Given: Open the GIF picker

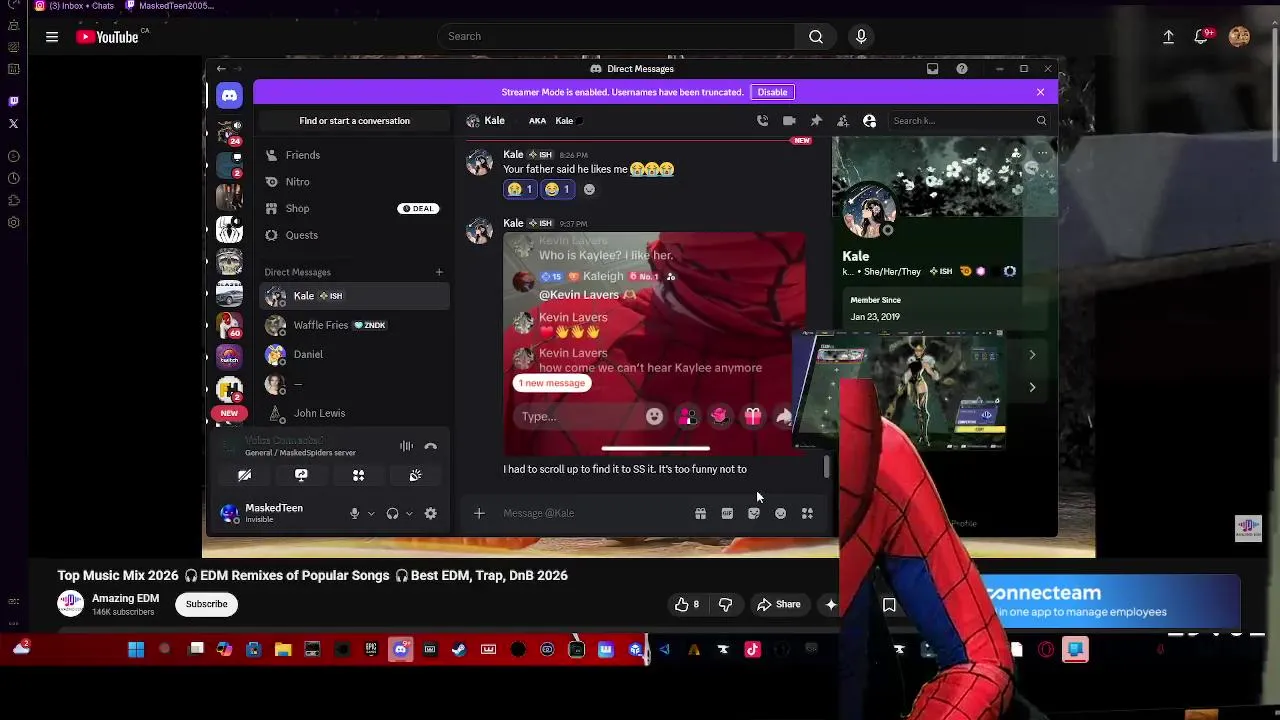Looking at the screenshot, I should click(727, 513).
